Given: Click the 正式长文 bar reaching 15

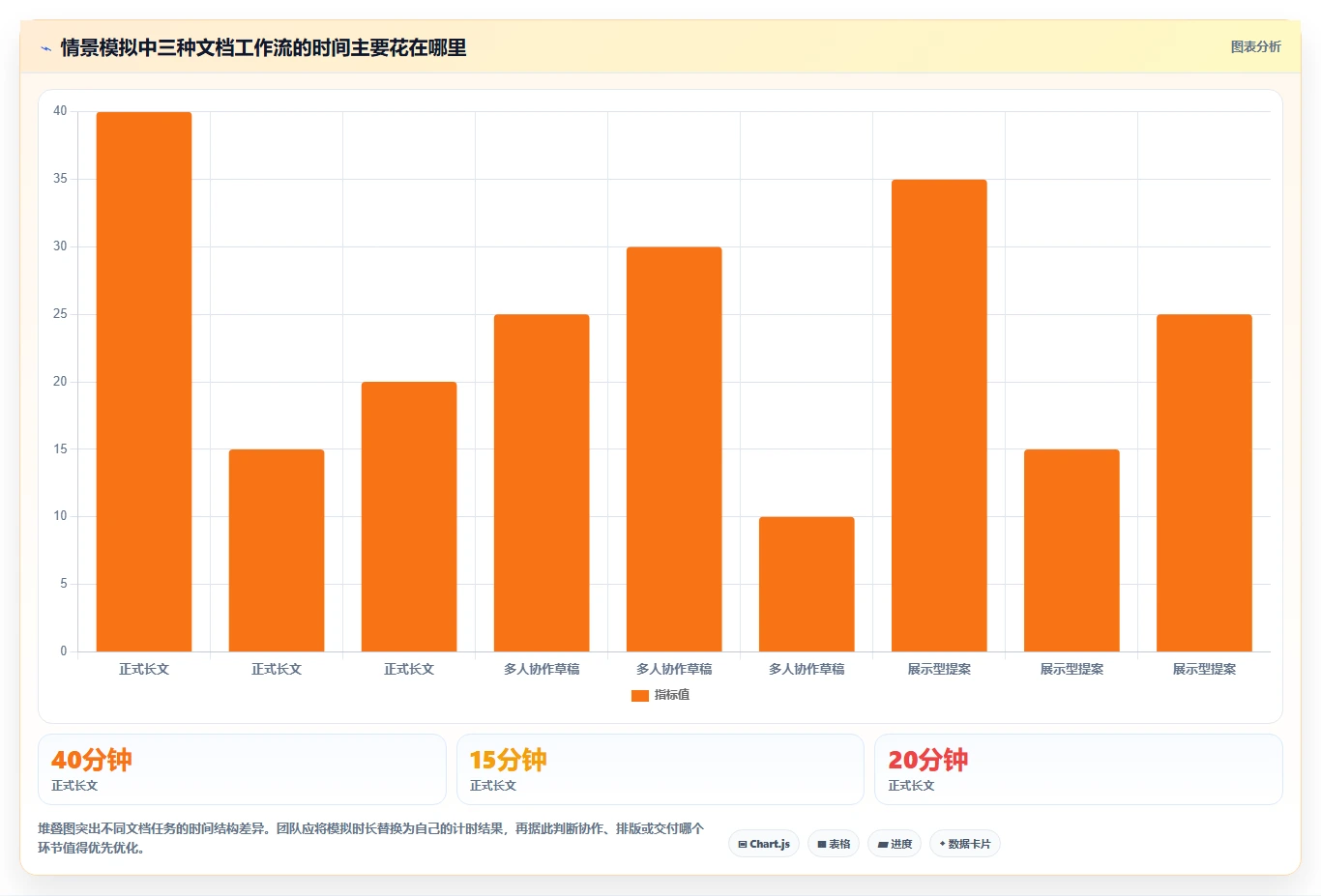Looking at the screenshot, I should coord(277,550).
